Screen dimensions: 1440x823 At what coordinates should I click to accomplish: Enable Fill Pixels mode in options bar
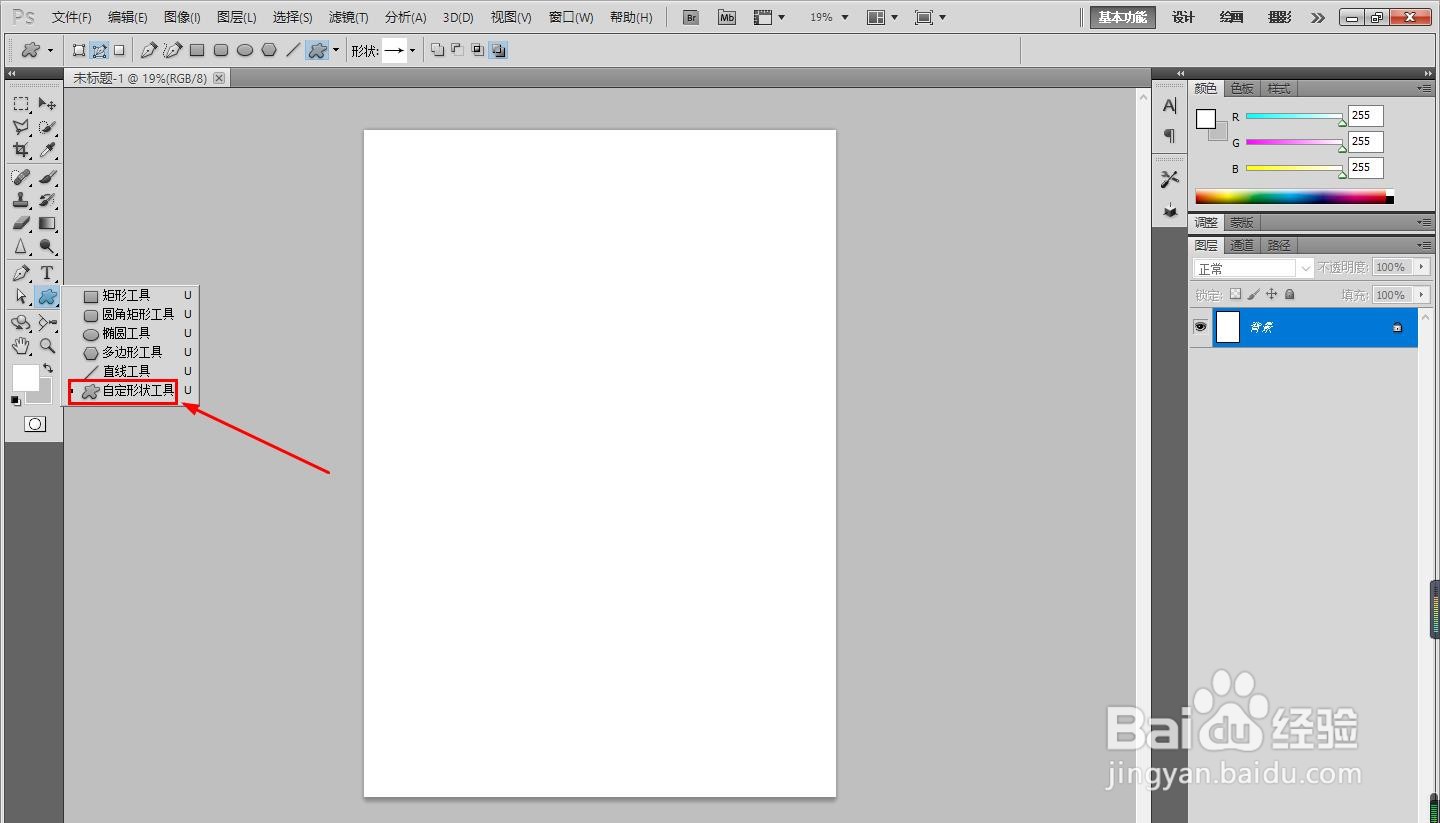point(119,50)
